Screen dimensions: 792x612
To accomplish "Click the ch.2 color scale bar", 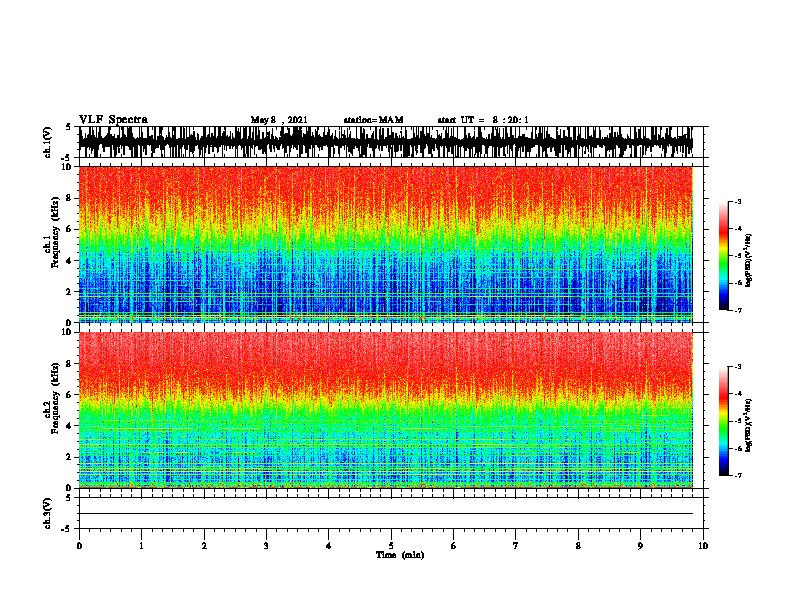I will 723,421.
